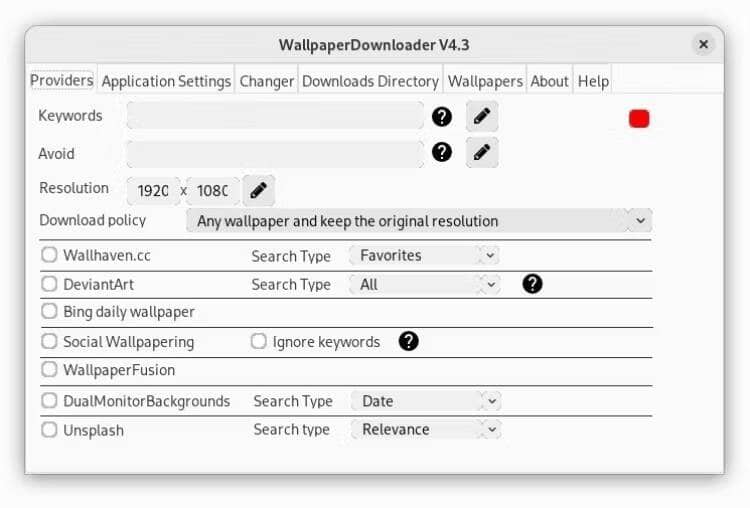Open the Help tab

coord(593,81)
